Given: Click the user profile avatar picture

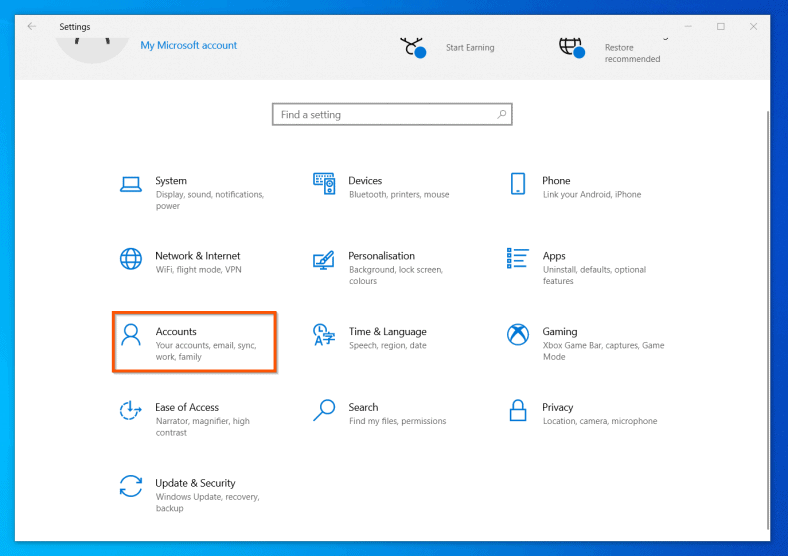Looking at the screenshot, I should 91,50.
